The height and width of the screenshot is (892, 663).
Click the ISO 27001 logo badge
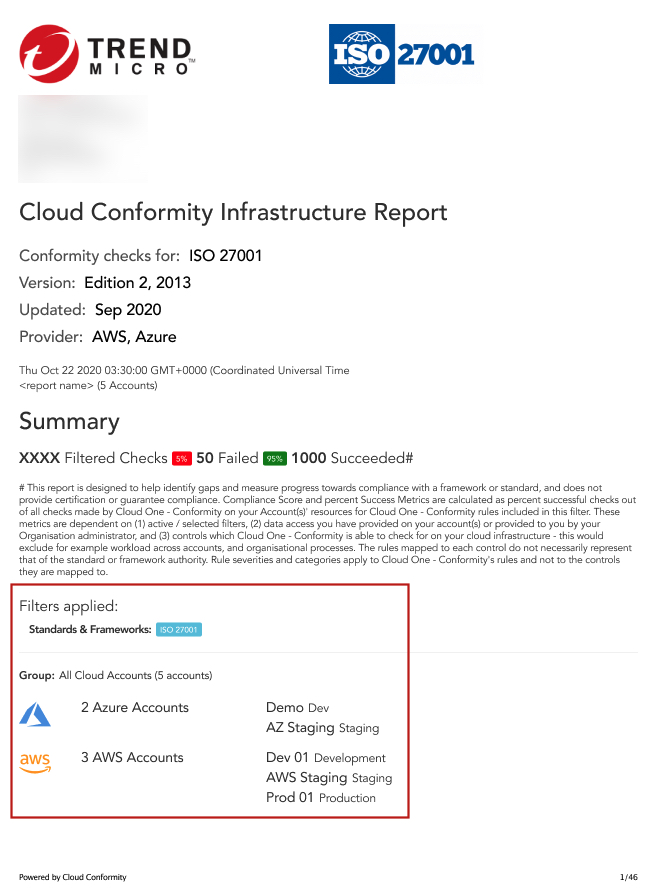coord(402,54)
